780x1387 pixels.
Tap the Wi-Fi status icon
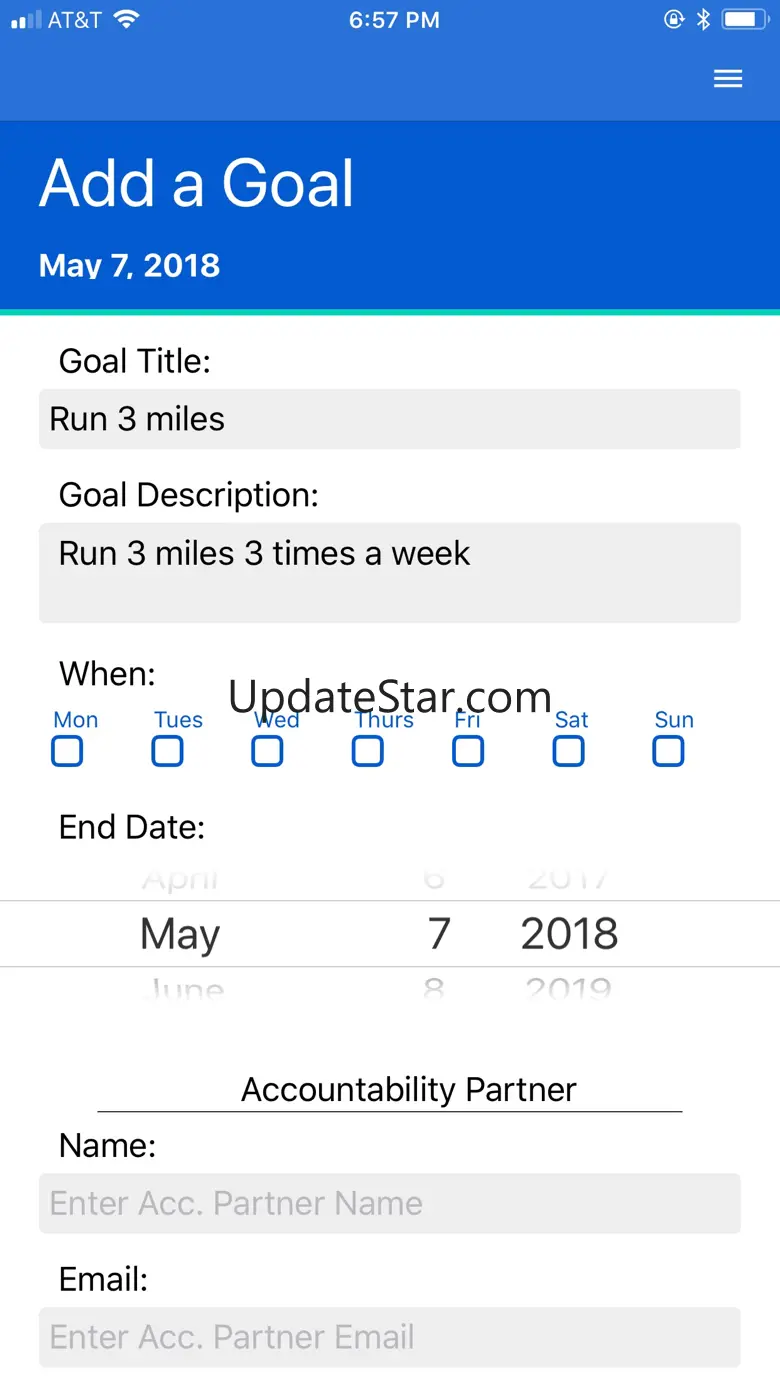126,20
